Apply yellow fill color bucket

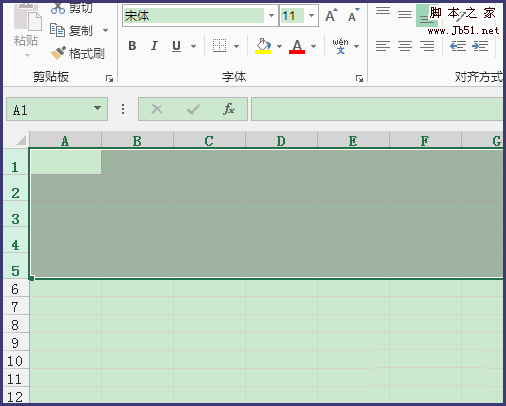(263, 46)
